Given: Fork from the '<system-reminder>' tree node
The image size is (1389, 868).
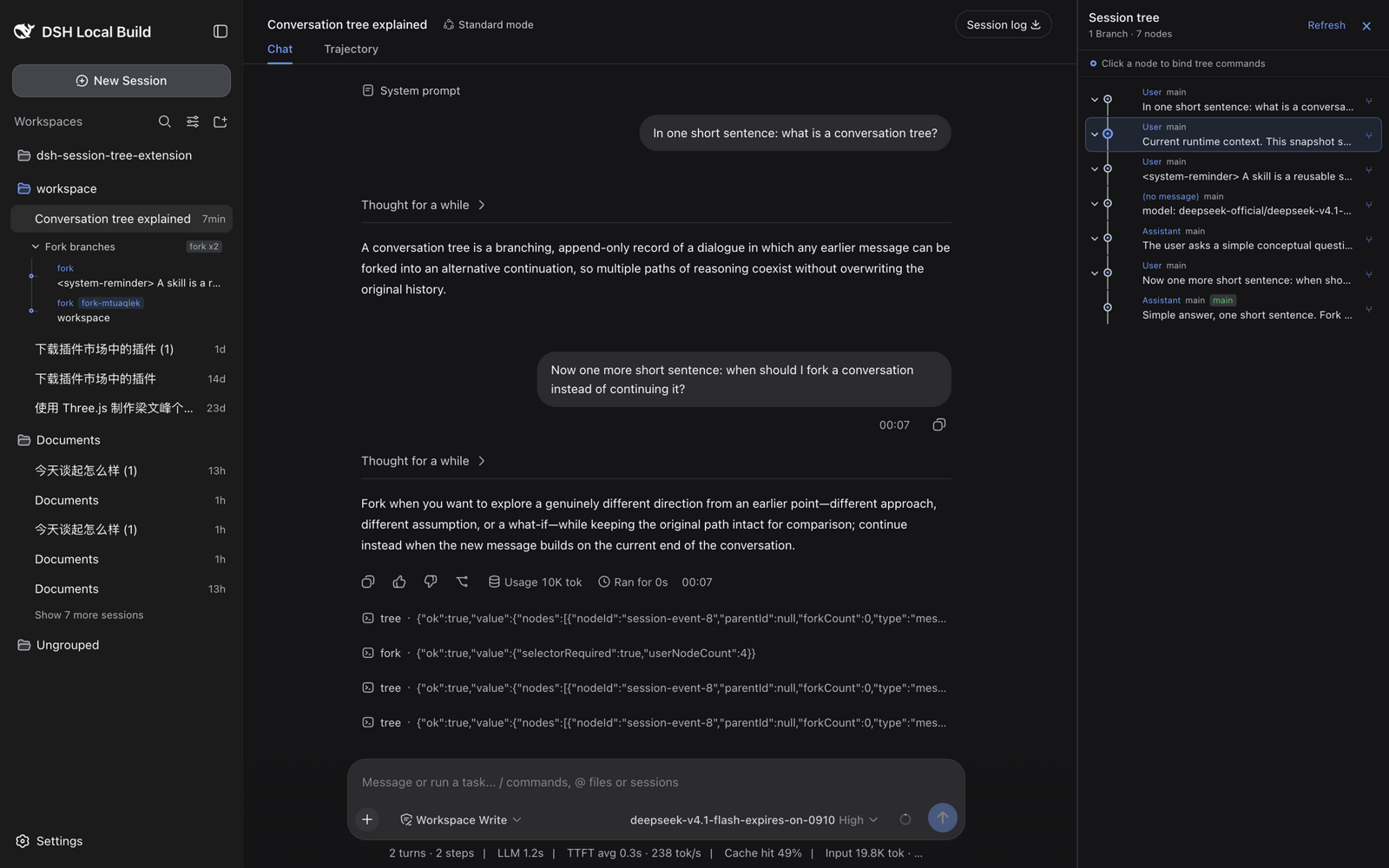Looking at the screenshot, I should click(1369, 170).
